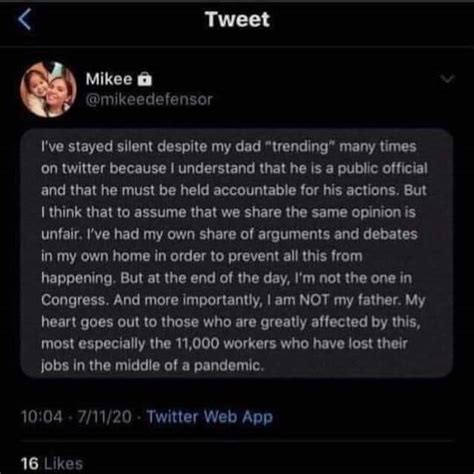
Task: Open Mikee's profile picture
Action: (48, 90)
